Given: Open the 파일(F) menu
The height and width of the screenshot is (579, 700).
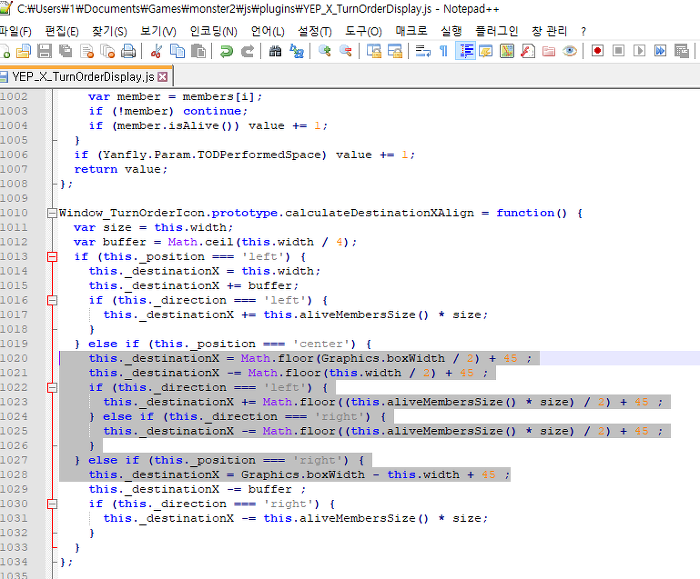Looking at the screenshot, I should 15,31.
